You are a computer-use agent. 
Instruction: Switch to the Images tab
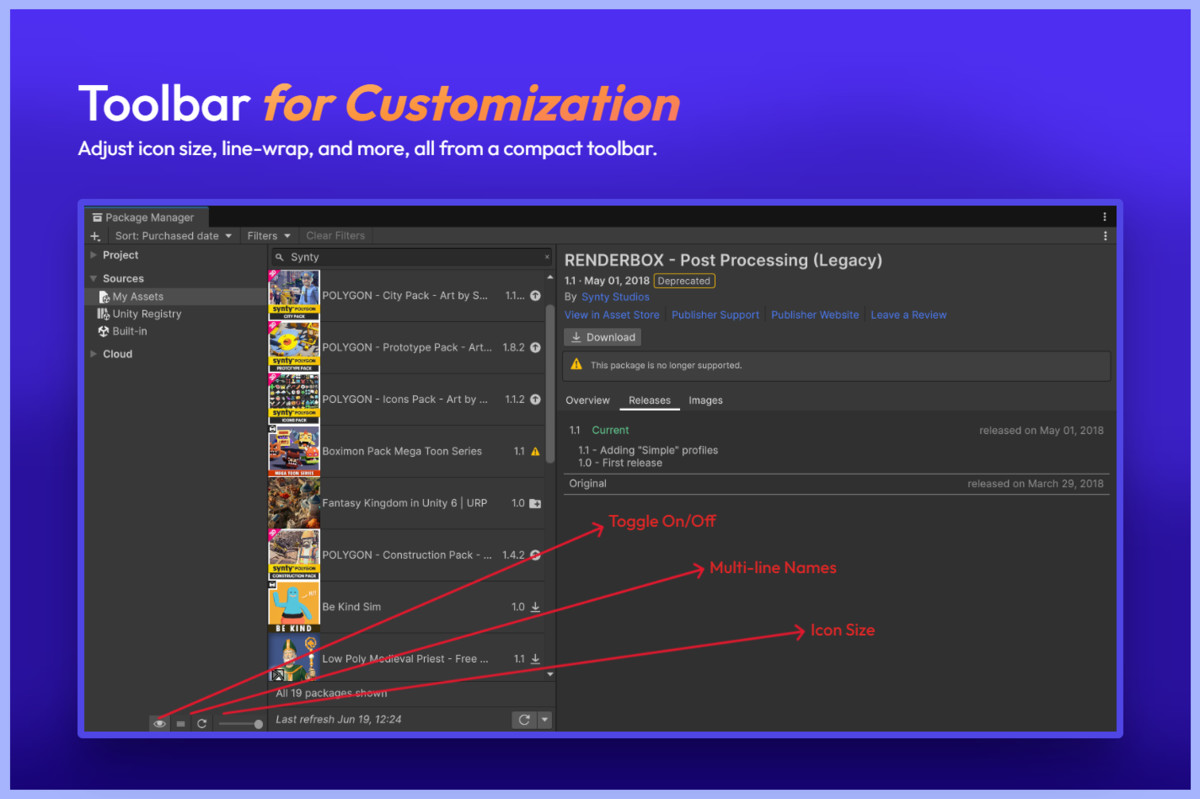tap(706, 400)
